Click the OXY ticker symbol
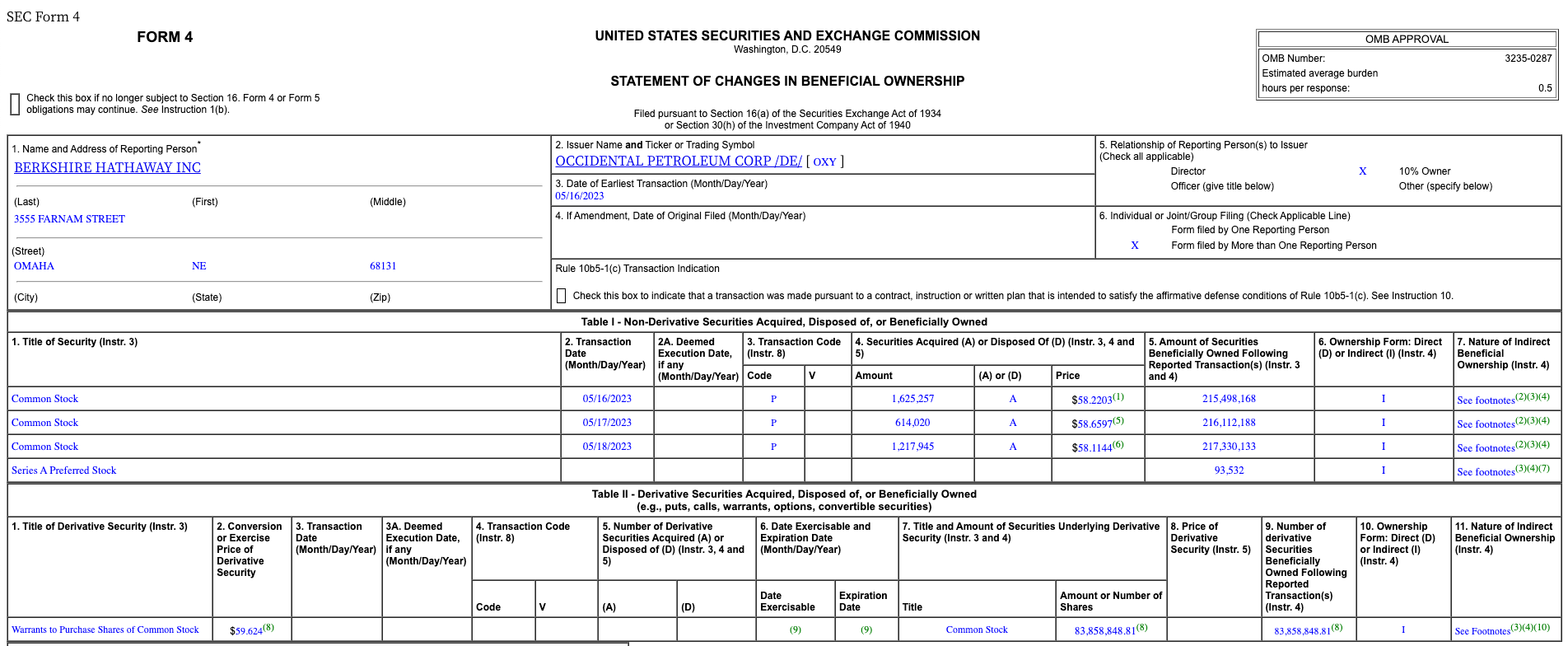Image resolution: width=1568 pixels, height=646 pixels. coord(824,161)
